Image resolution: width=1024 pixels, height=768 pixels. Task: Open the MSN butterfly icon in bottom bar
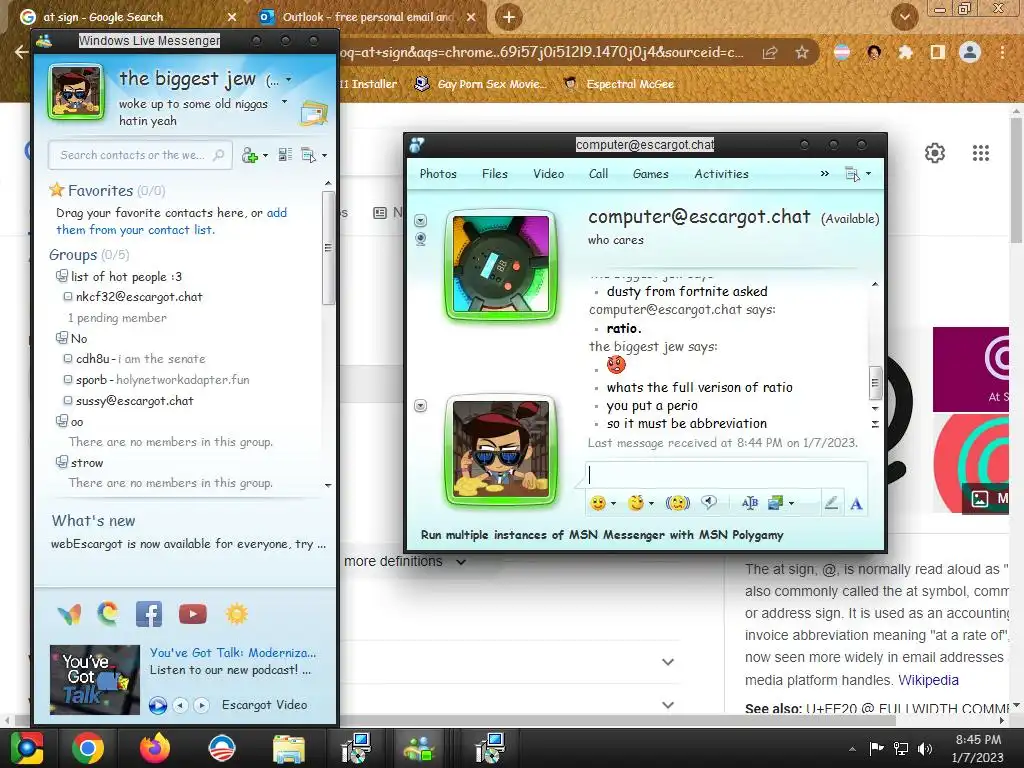(69, 614)
